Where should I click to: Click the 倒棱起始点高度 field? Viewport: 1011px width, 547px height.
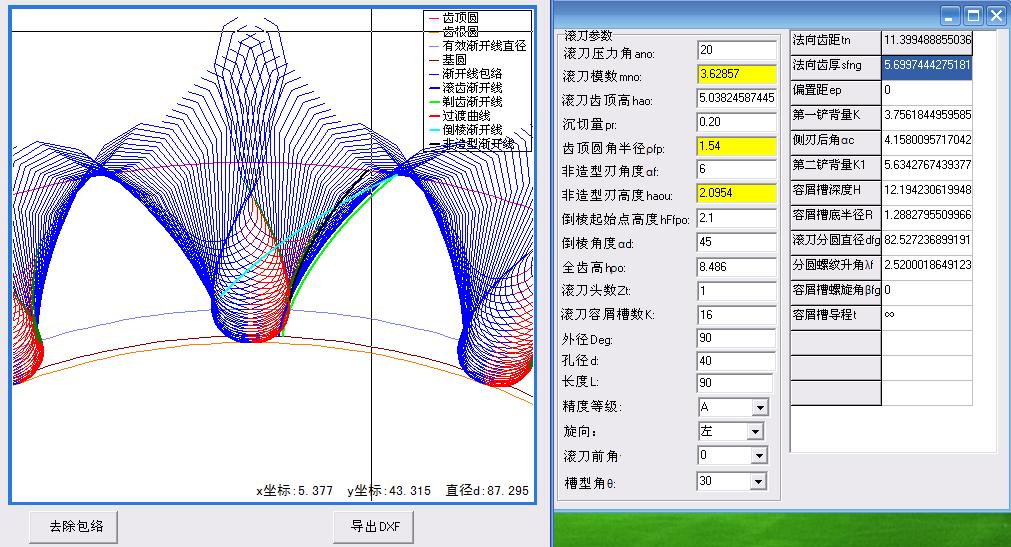click(737, 218)
